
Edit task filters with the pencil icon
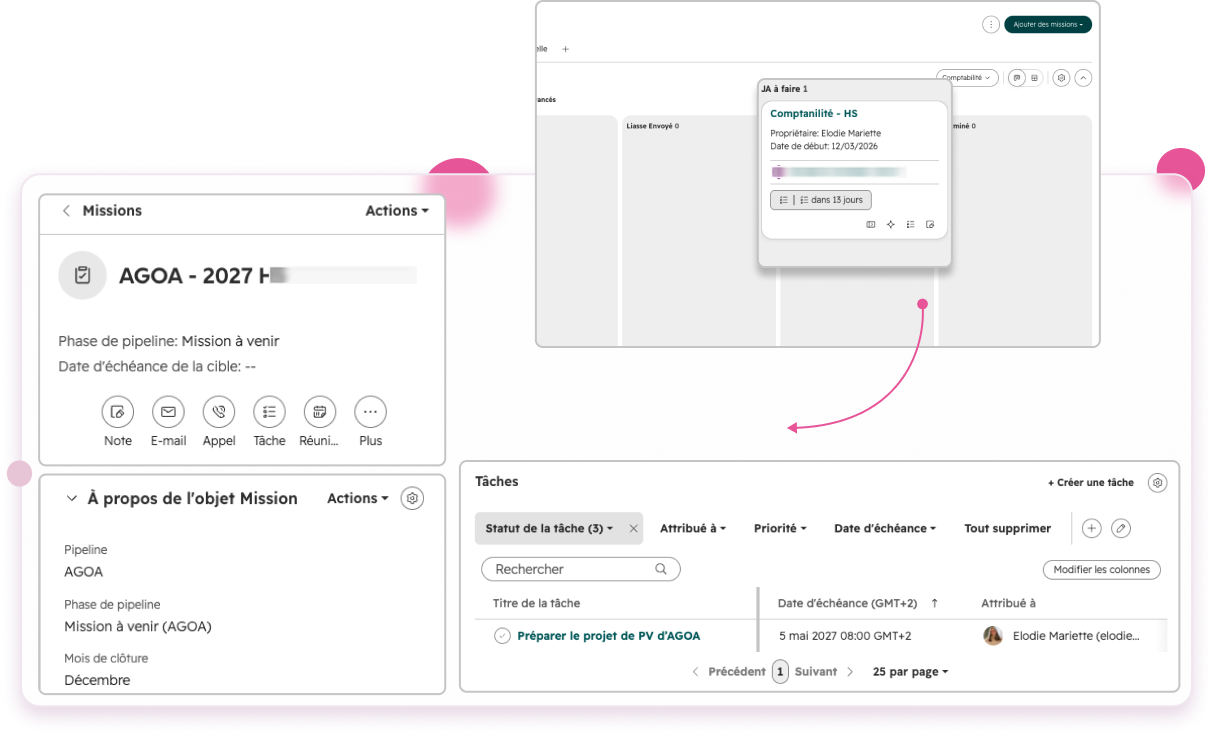click(1121, 528)
